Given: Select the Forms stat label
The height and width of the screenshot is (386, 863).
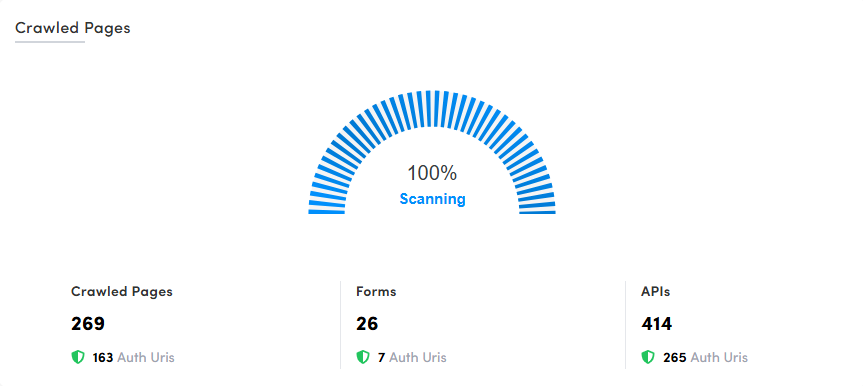Looking at the screenshot, I should (x=376, y=291).
